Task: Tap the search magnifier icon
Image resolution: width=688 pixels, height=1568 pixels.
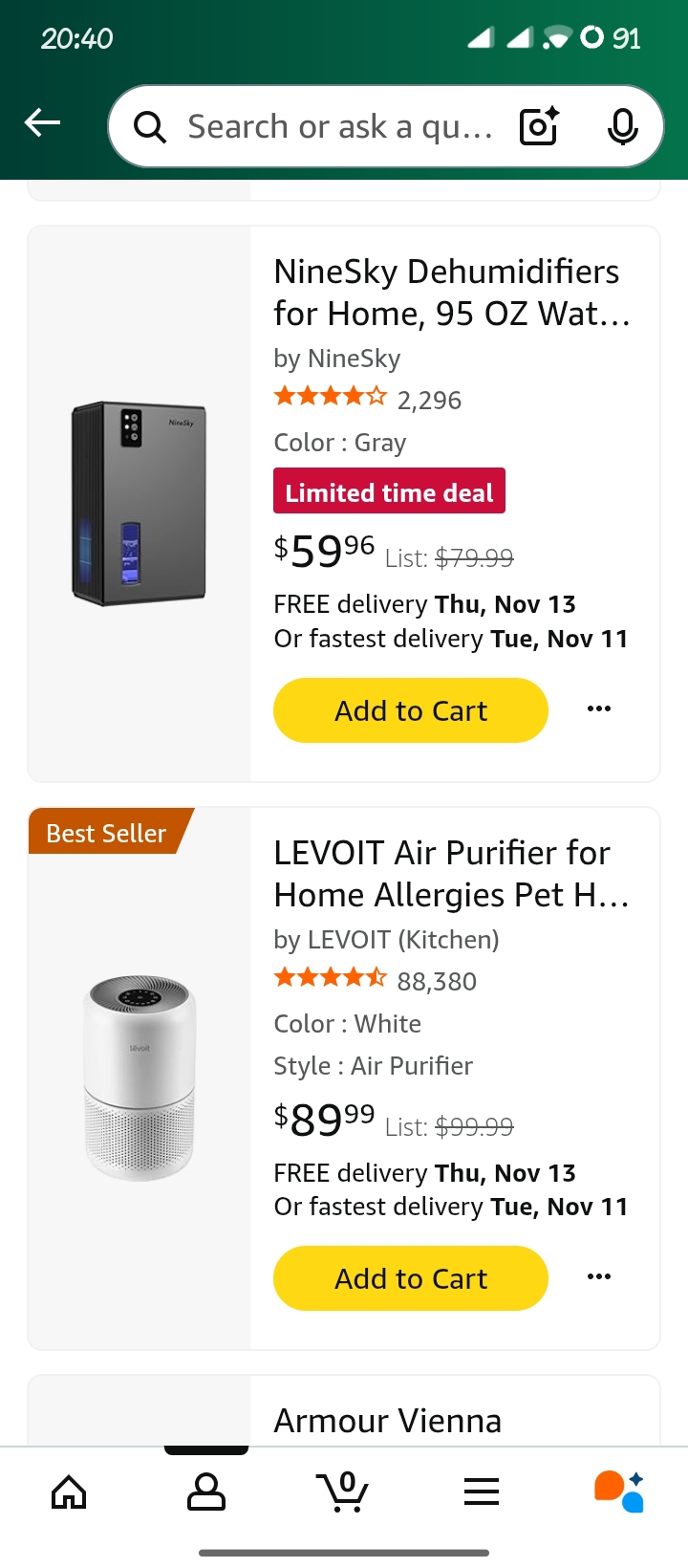Action: pos(149,126)
